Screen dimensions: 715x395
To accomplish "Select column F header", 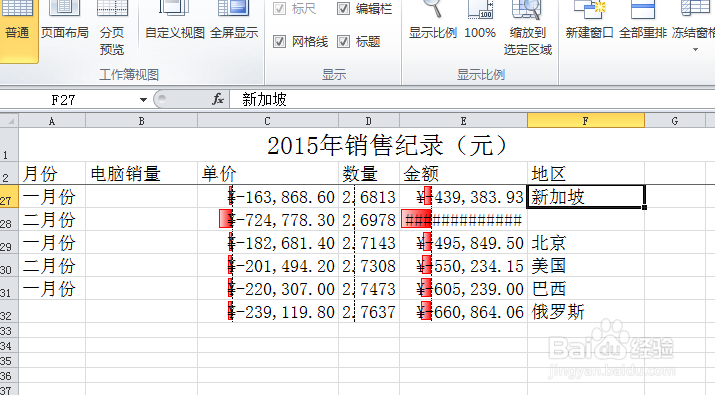I will click(586, 121).
